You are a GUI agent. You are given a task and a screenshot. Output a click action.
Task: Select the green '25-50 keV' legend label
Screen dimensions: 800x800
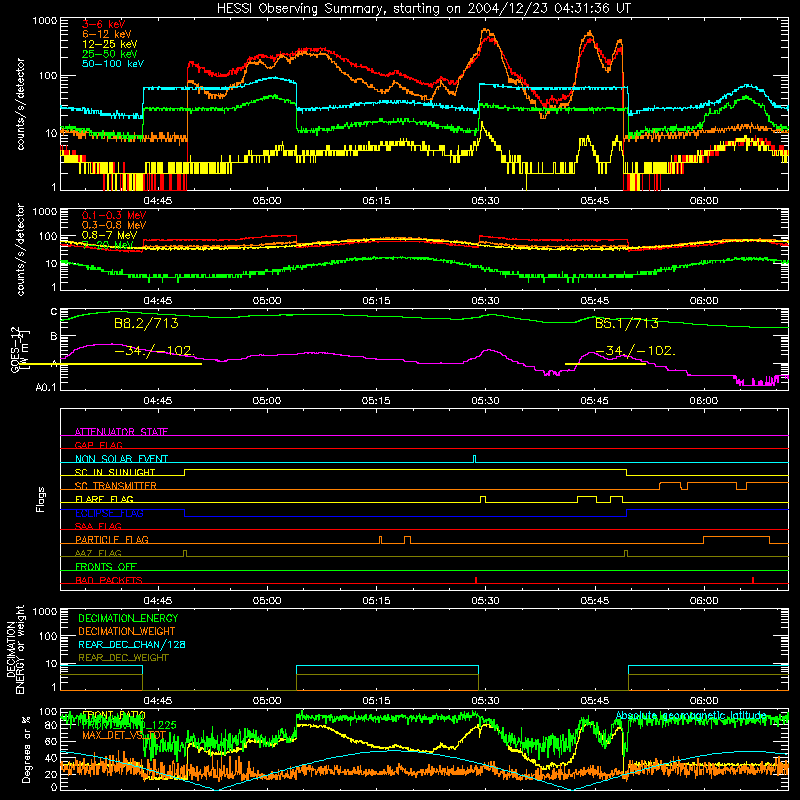tap(110, 54)
